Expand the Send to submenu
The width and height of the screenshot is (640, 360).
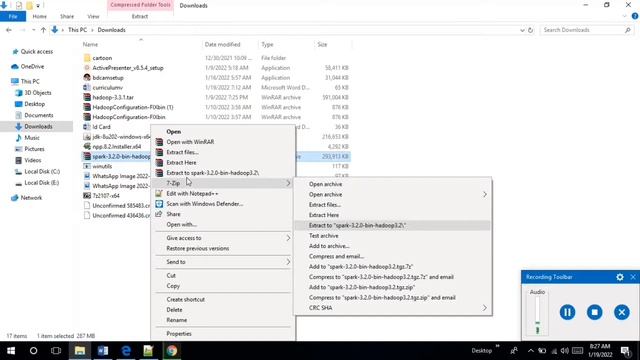pyautogui.click(x=222, y=262)
